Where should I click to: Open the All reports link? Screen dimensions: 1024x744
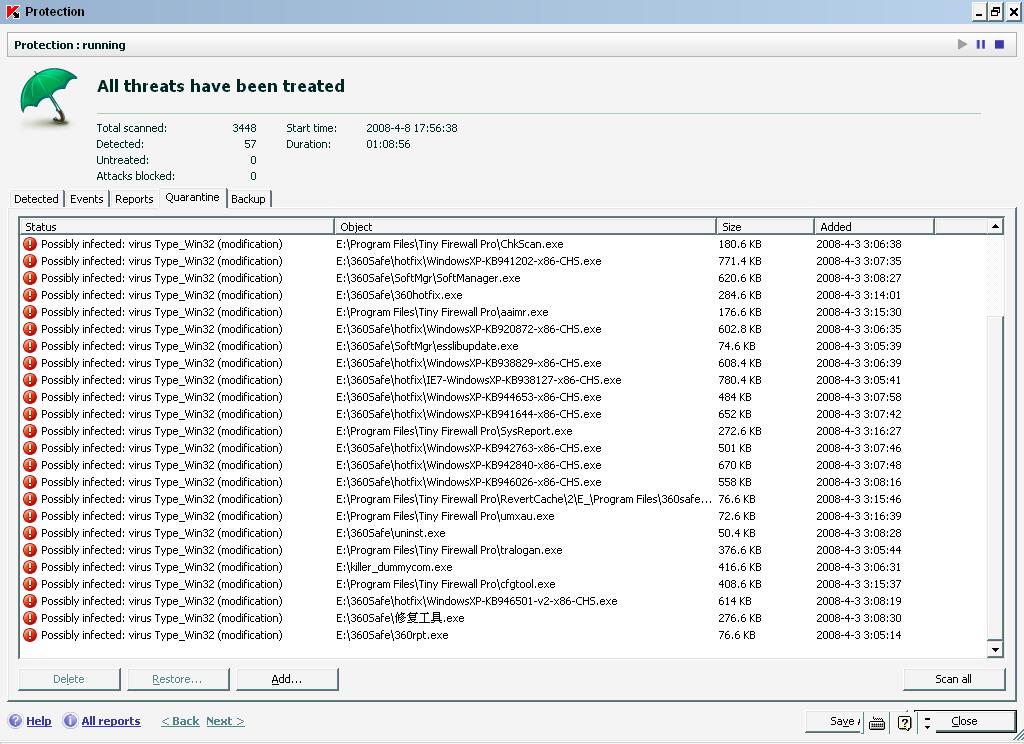(x=111, y=721)
